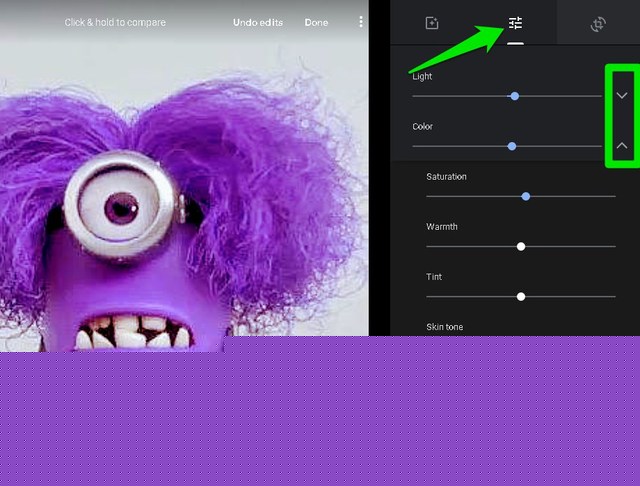Click the Saturation slider knob
This screenshot has height=486, width=640.
[x=526, y=196]
